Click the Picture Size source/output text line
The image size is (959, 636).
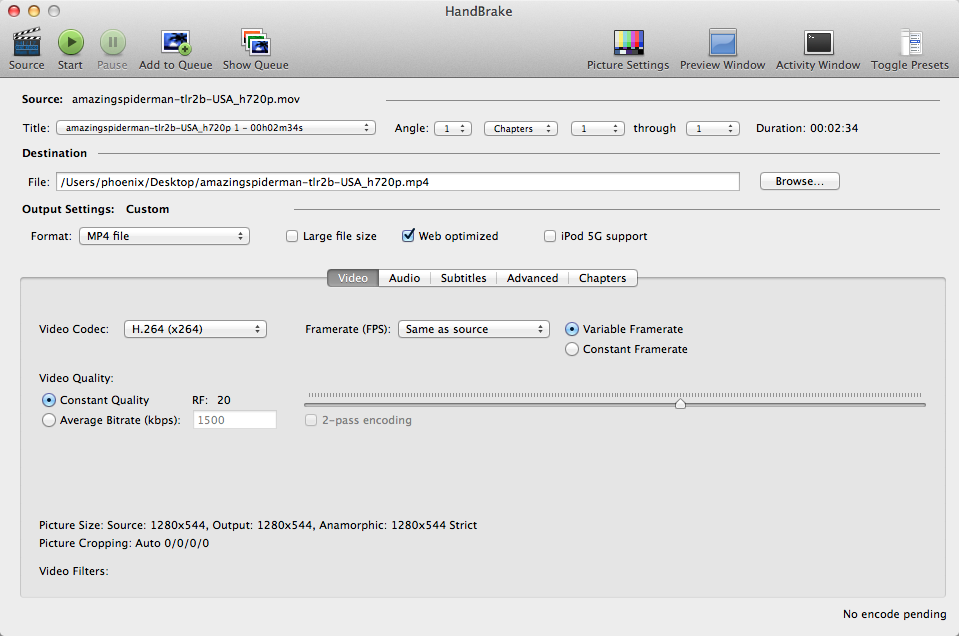pyautogui.click(x=258, y=525)
